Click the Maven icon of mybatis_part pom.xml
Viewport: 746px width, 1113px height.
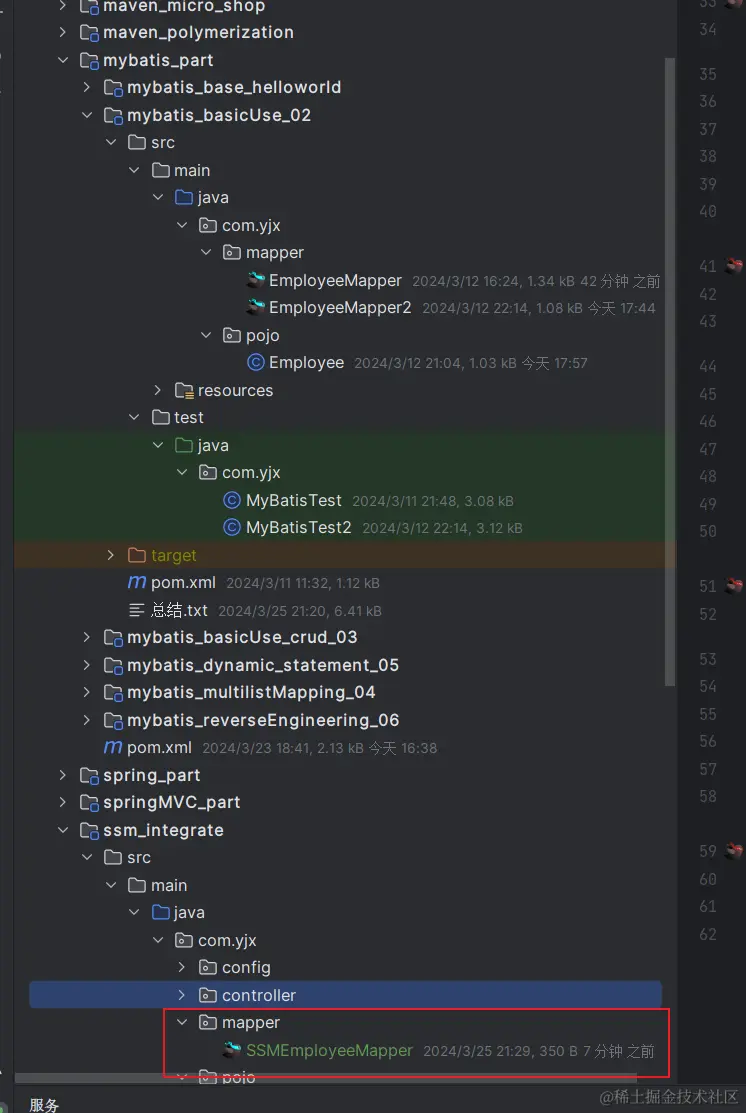click(113, 747)
